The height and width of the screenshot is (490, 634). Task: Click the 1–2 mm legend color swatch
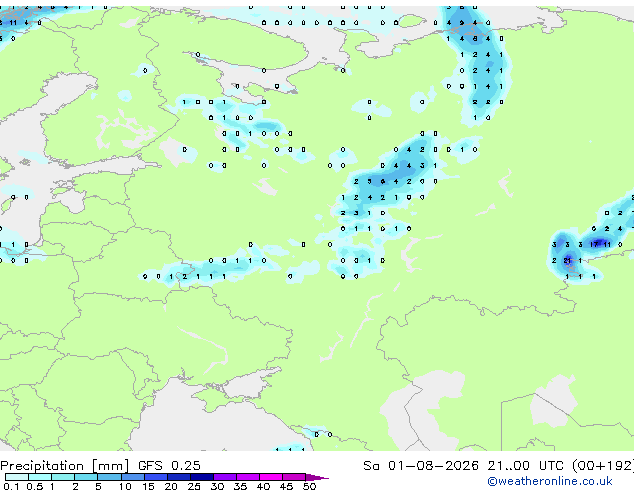(63, 477)
